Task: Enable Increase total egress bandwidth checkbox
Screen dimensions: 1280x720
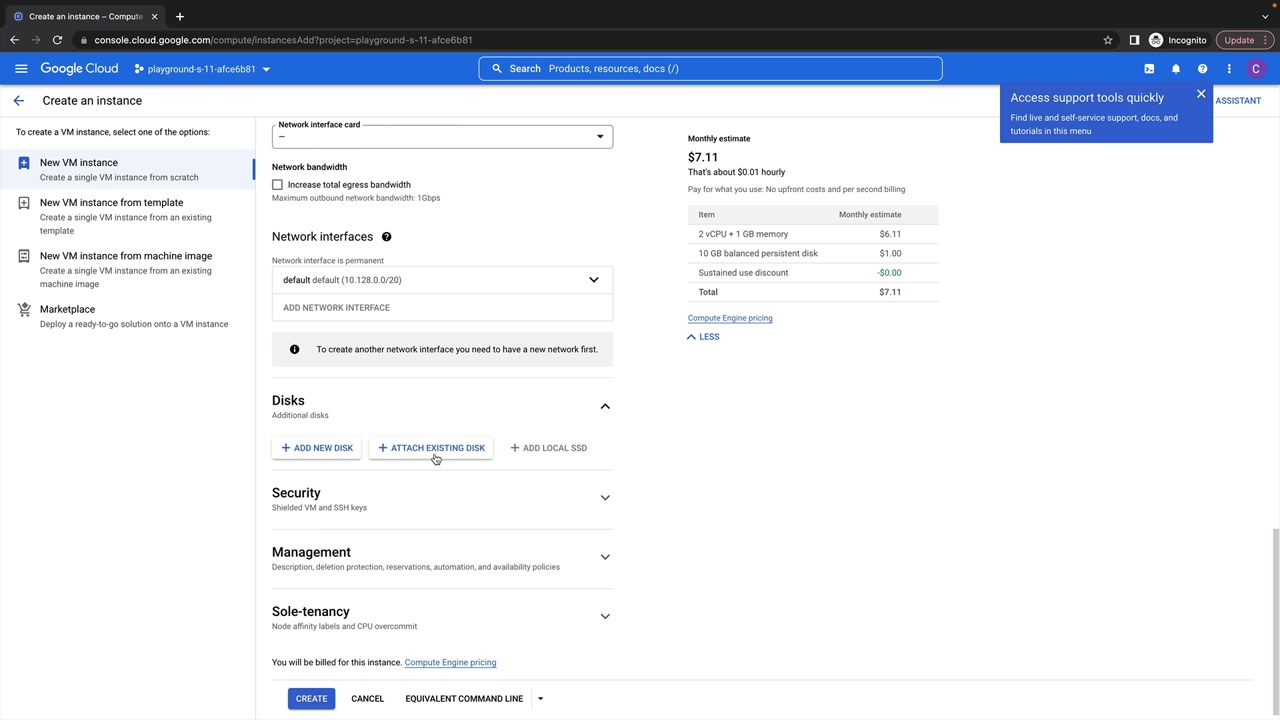Action: pyautogui.click(x=278, y=185)
